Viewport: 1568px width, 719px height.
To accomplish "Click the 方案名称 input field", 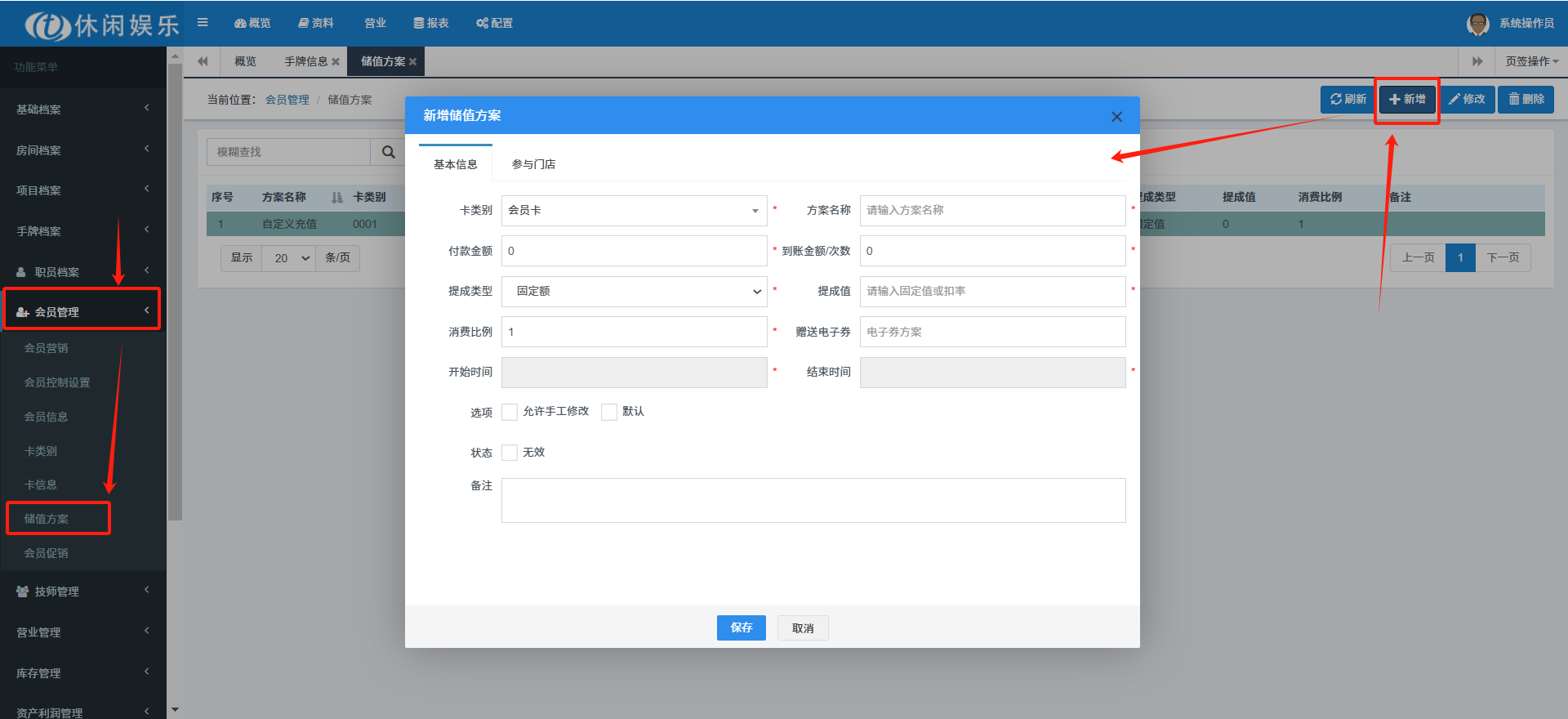I will click(992, 211).
